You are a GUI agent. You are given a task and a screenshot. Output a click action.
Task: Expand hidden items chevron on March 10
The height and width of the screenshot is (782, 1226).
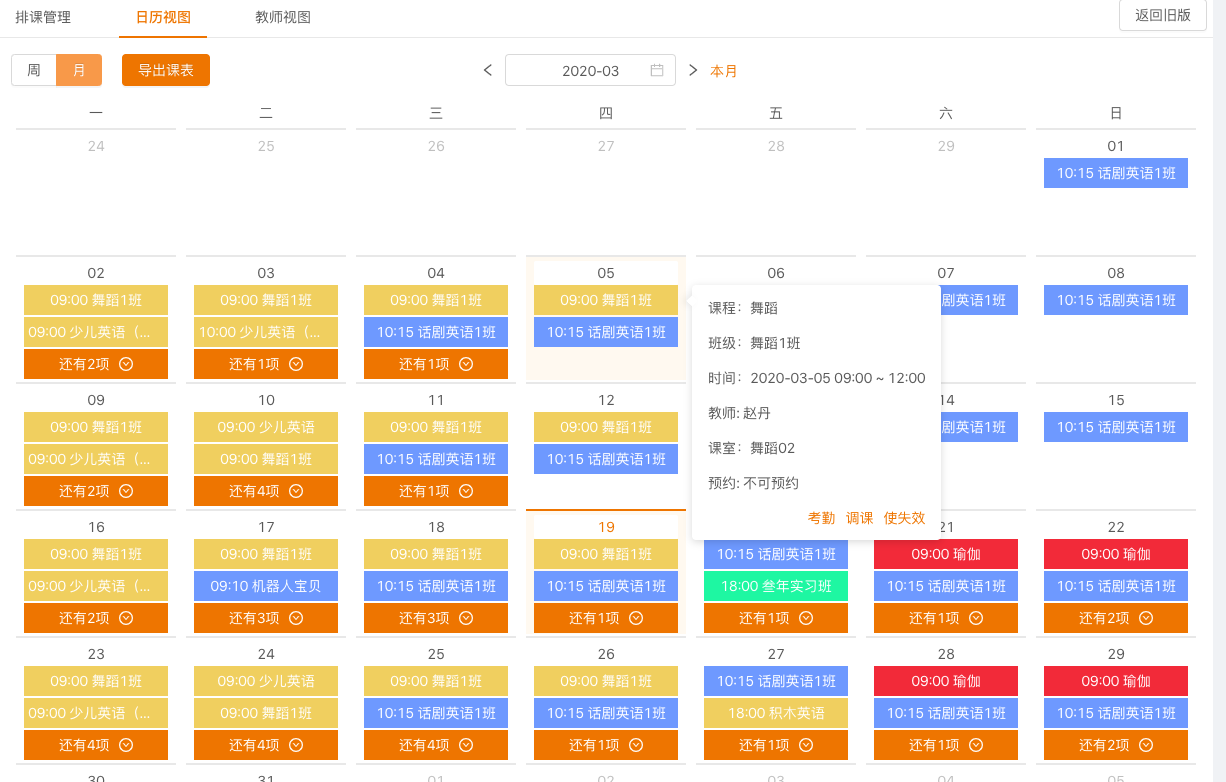(x=296, y=491)
